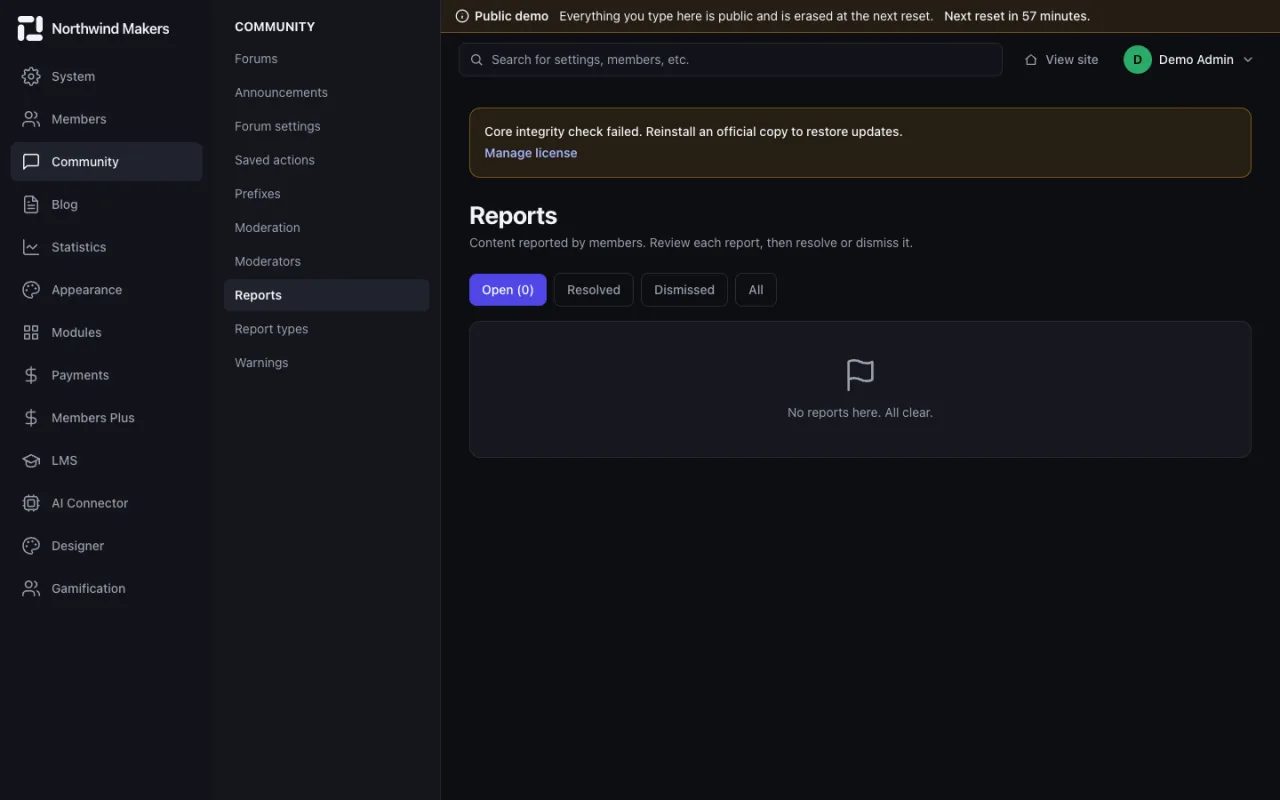Open Saved actions
Screen dimensions: 1280x800
tap(326, 160)
